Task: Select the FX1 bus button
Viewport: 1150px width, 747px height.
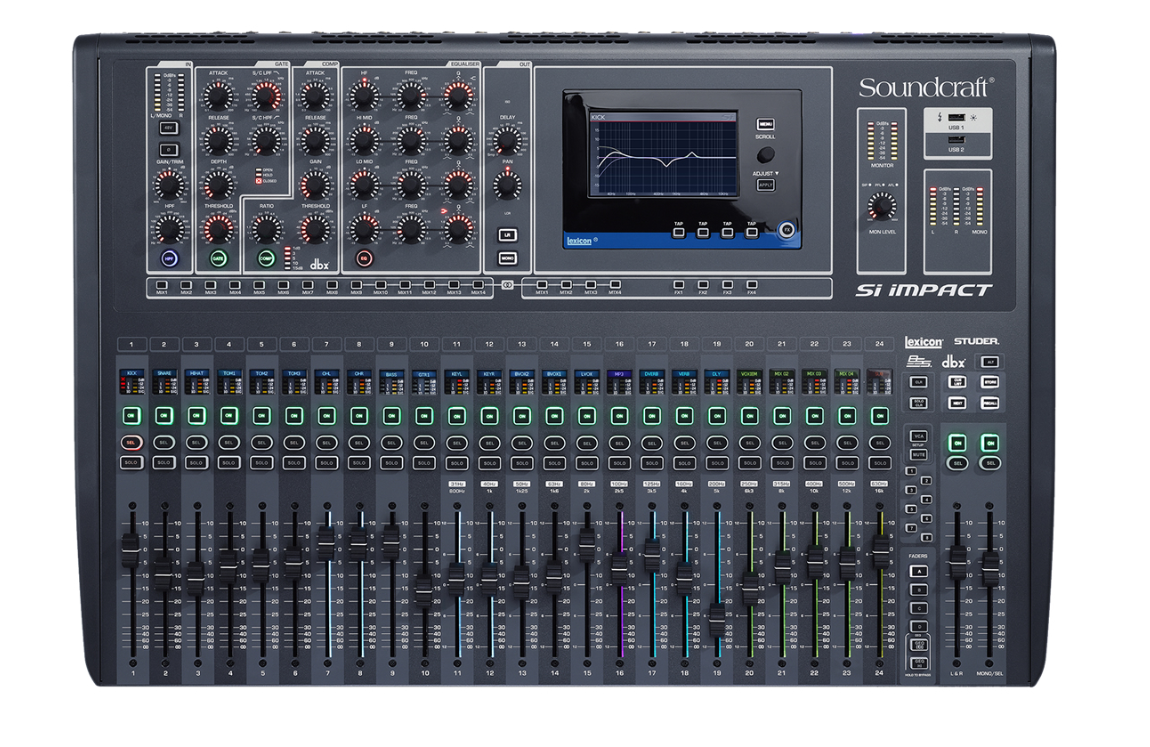Action: [678, 284]
